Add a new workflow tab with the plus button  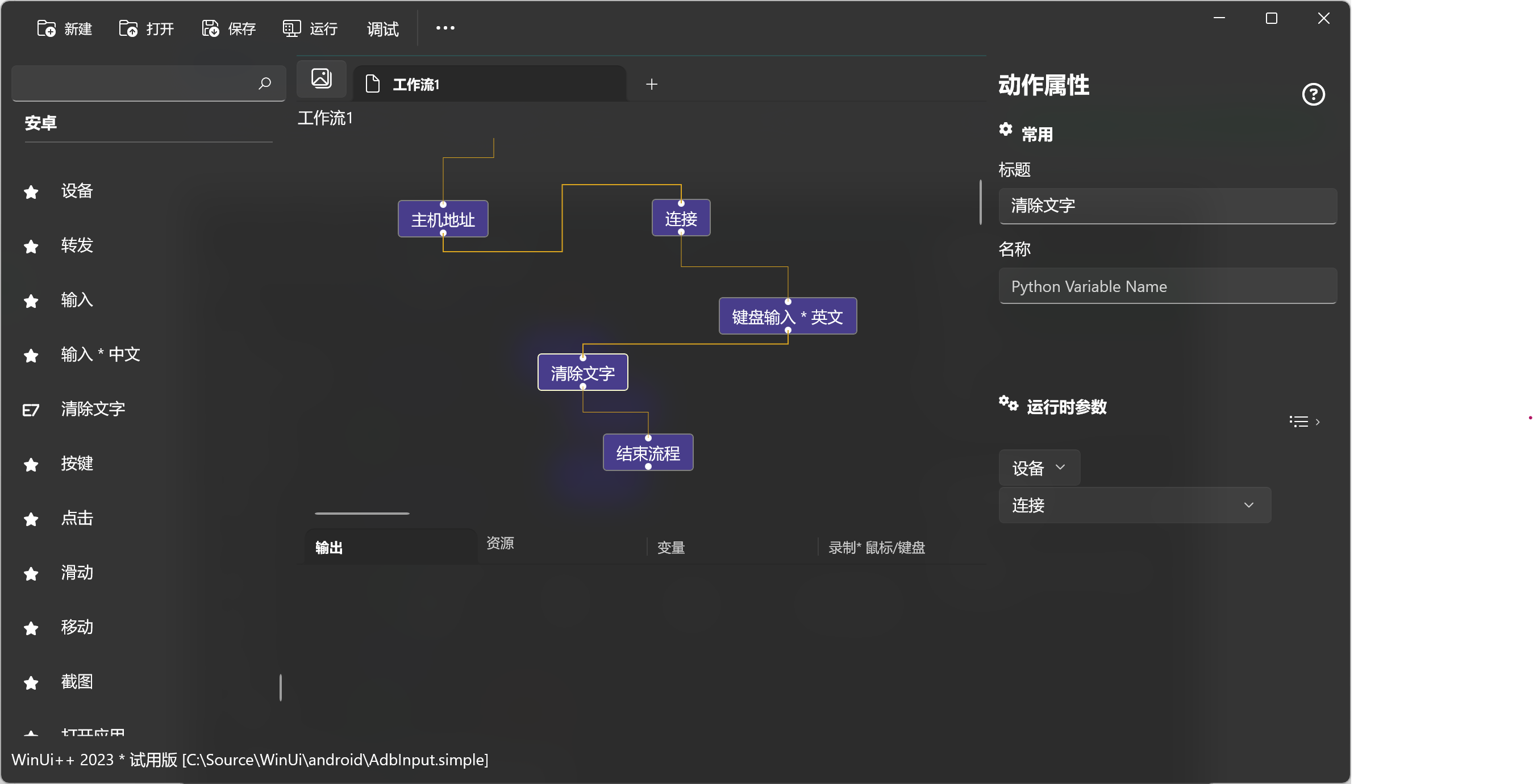[x=651, y=85]
